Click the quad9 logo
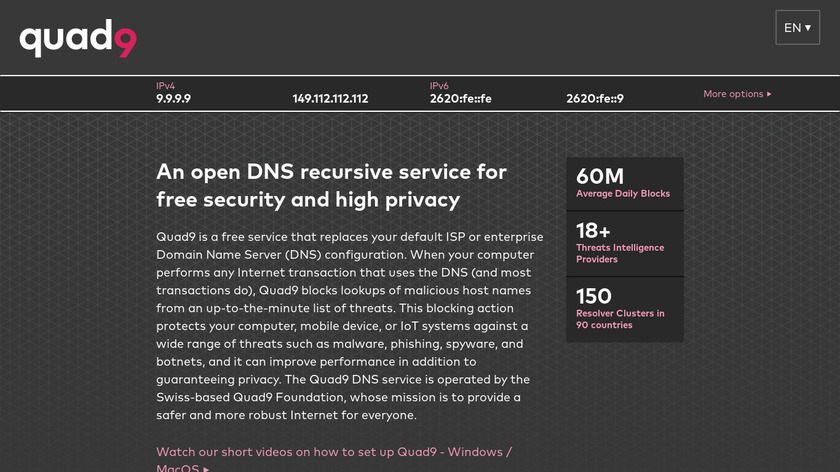840x472 pixels. point(78,38)
